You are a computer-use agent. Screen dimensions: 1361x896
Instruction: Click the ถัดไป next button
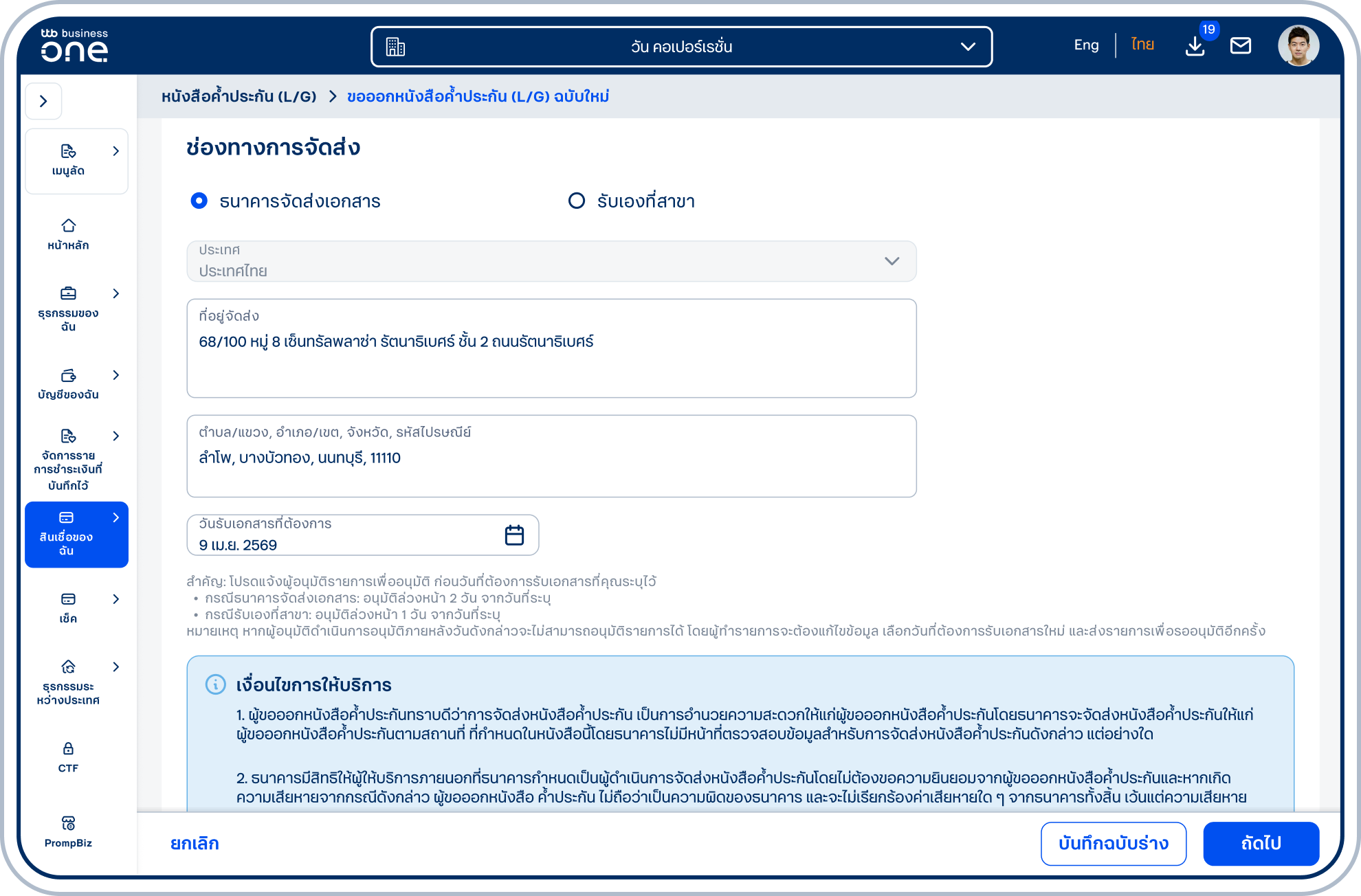1261,844
